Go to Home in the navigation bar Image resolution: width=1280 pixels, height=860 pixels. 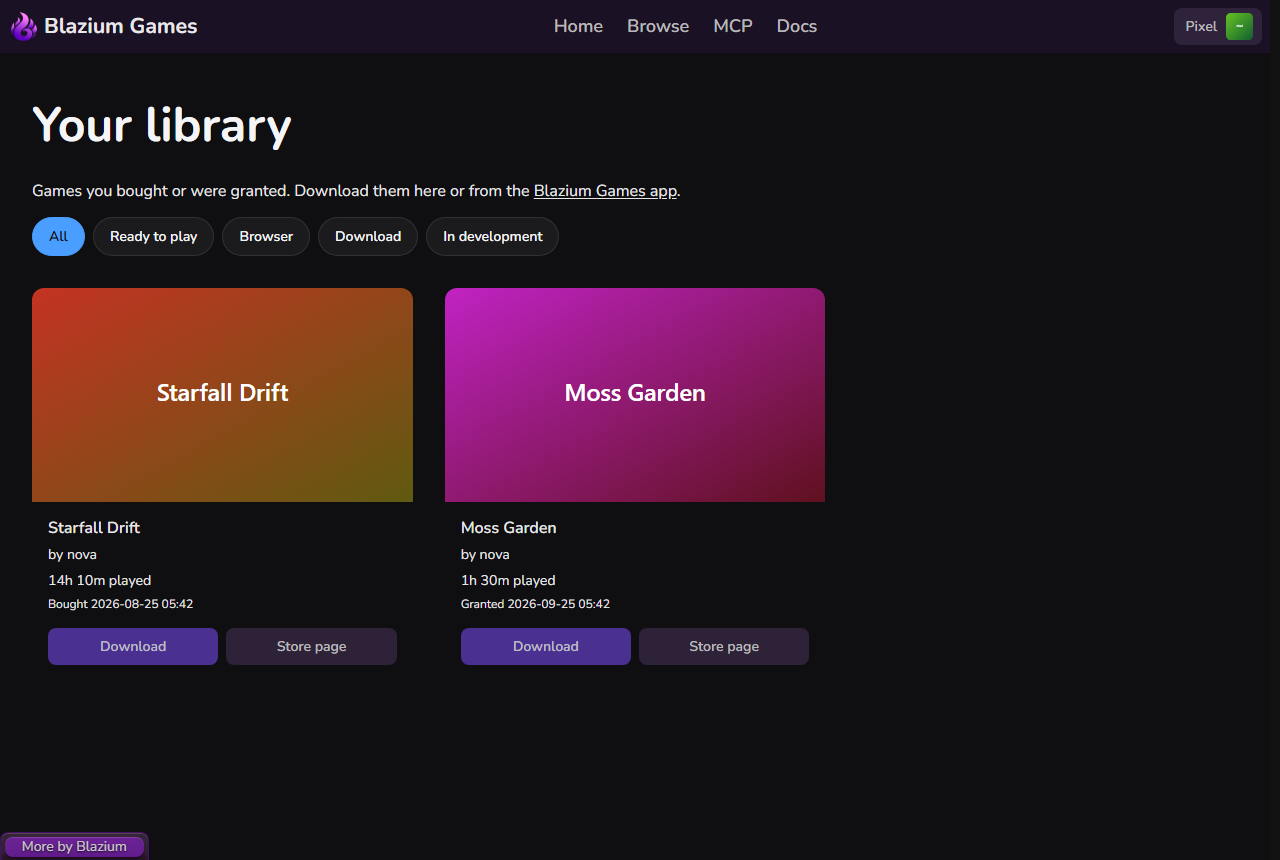coord(578,26)
